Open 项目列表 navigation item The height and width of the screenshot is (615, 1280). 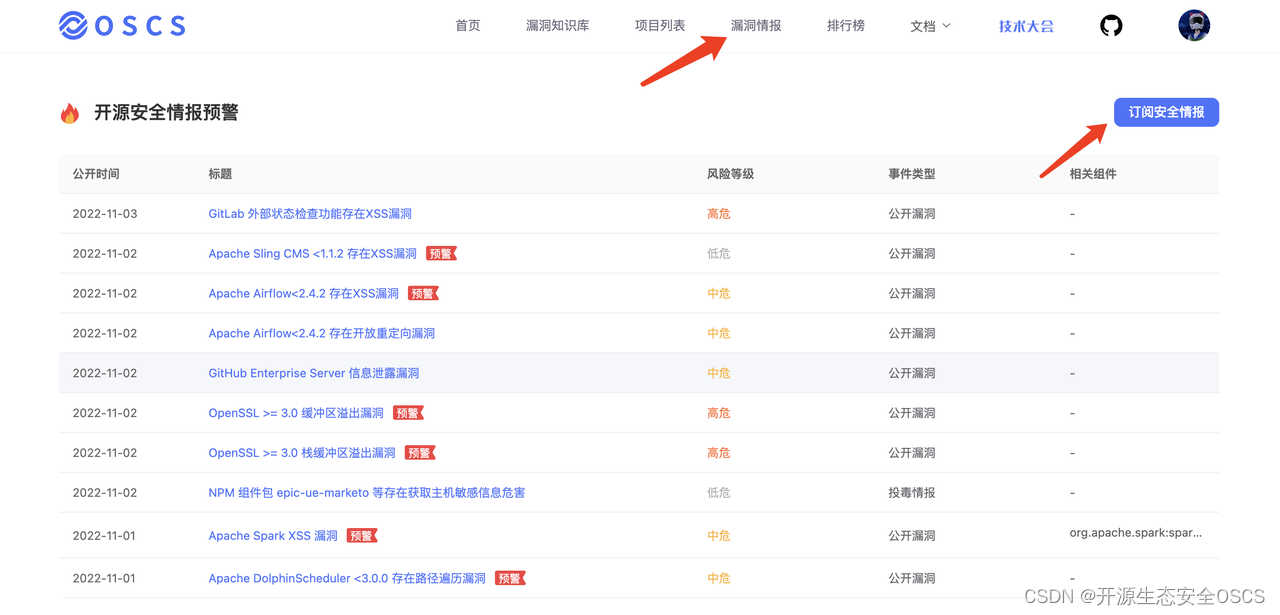(660, 26)
